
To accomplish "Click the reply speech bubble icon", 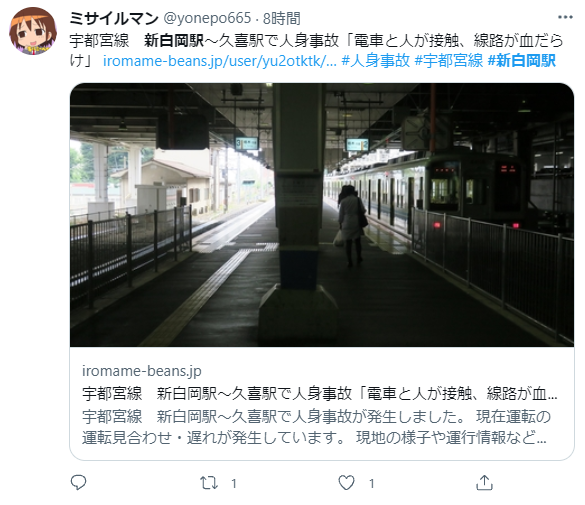I will tap(78, 483).
